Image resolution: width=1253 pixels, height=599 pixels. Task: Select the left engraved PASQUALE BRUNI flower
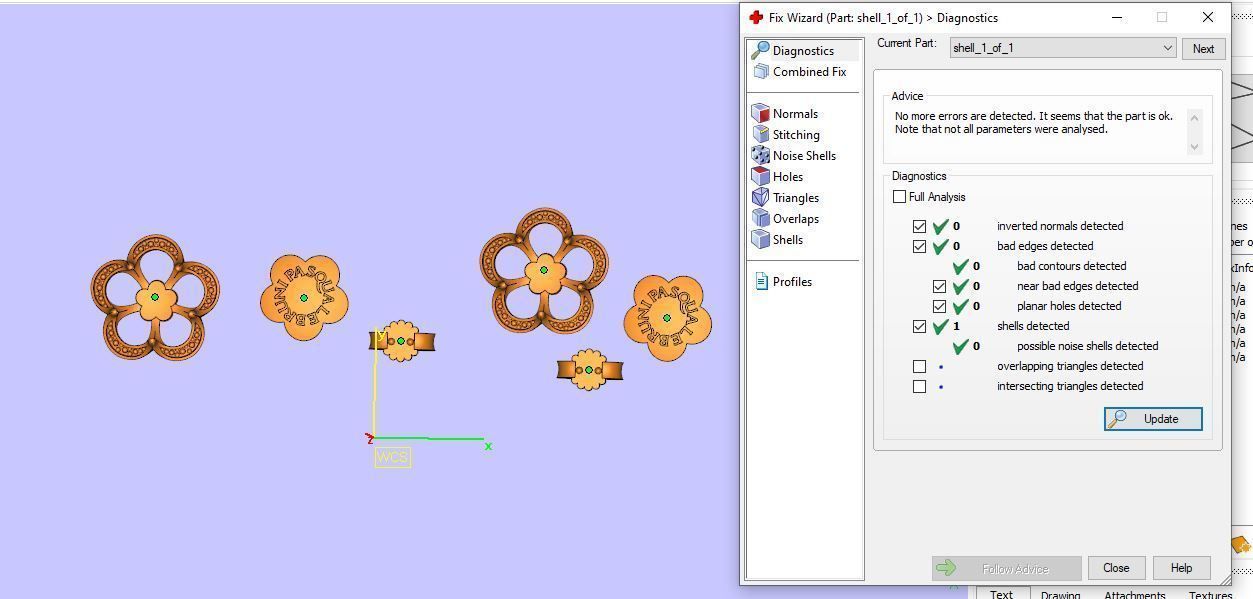coord(304,297)
